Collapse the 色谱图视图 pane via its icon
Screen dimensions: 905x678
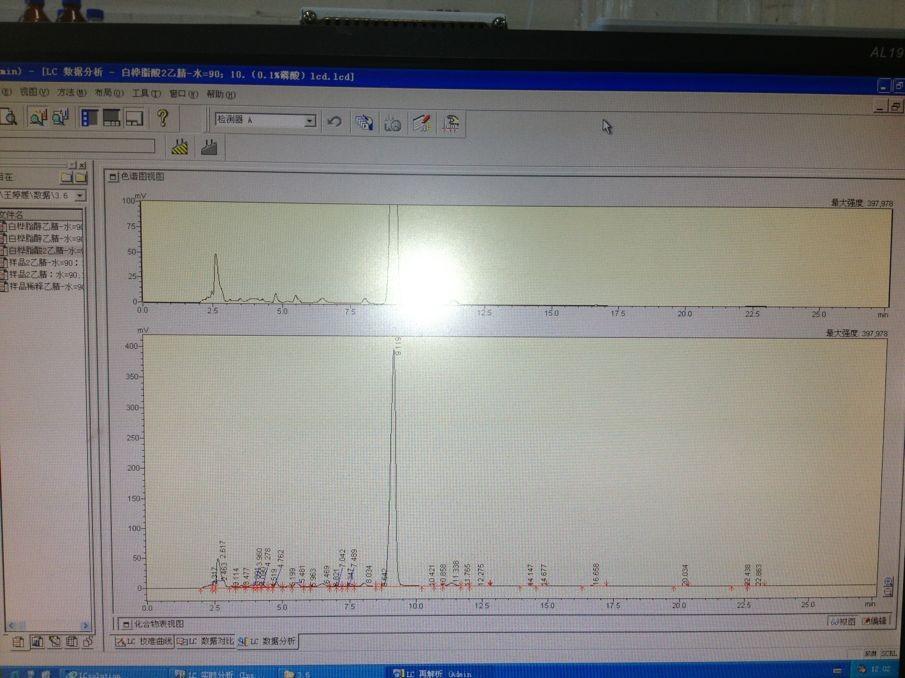click(113, 177)
